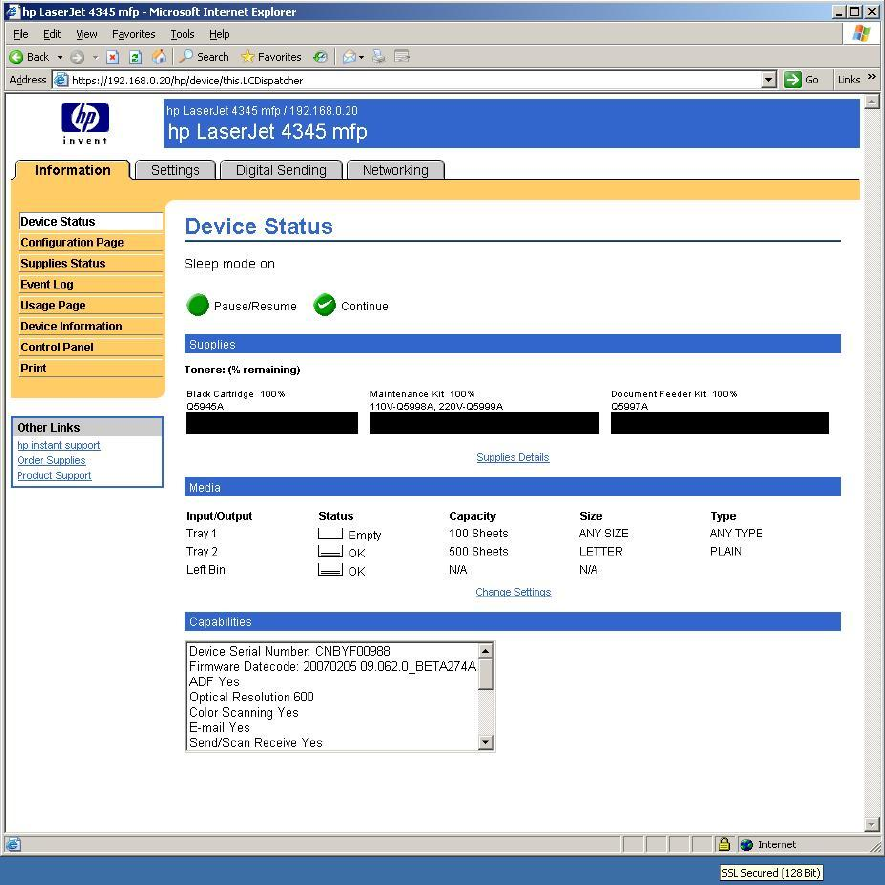This screenshot has height=885, width=885.
Task: Click the Print toolbar icon
Action: tap(379, 57)
